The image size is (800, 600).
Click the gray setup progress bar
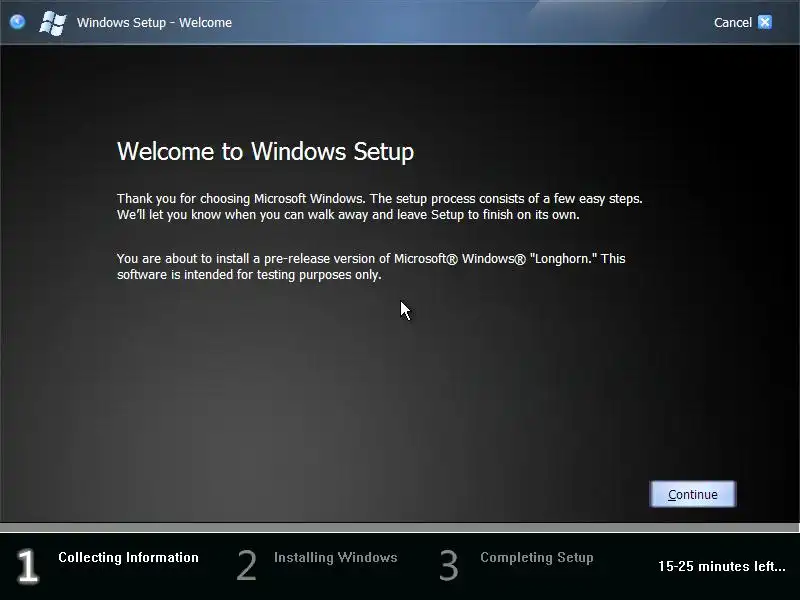pyautogui.click(x=400, y=528)
